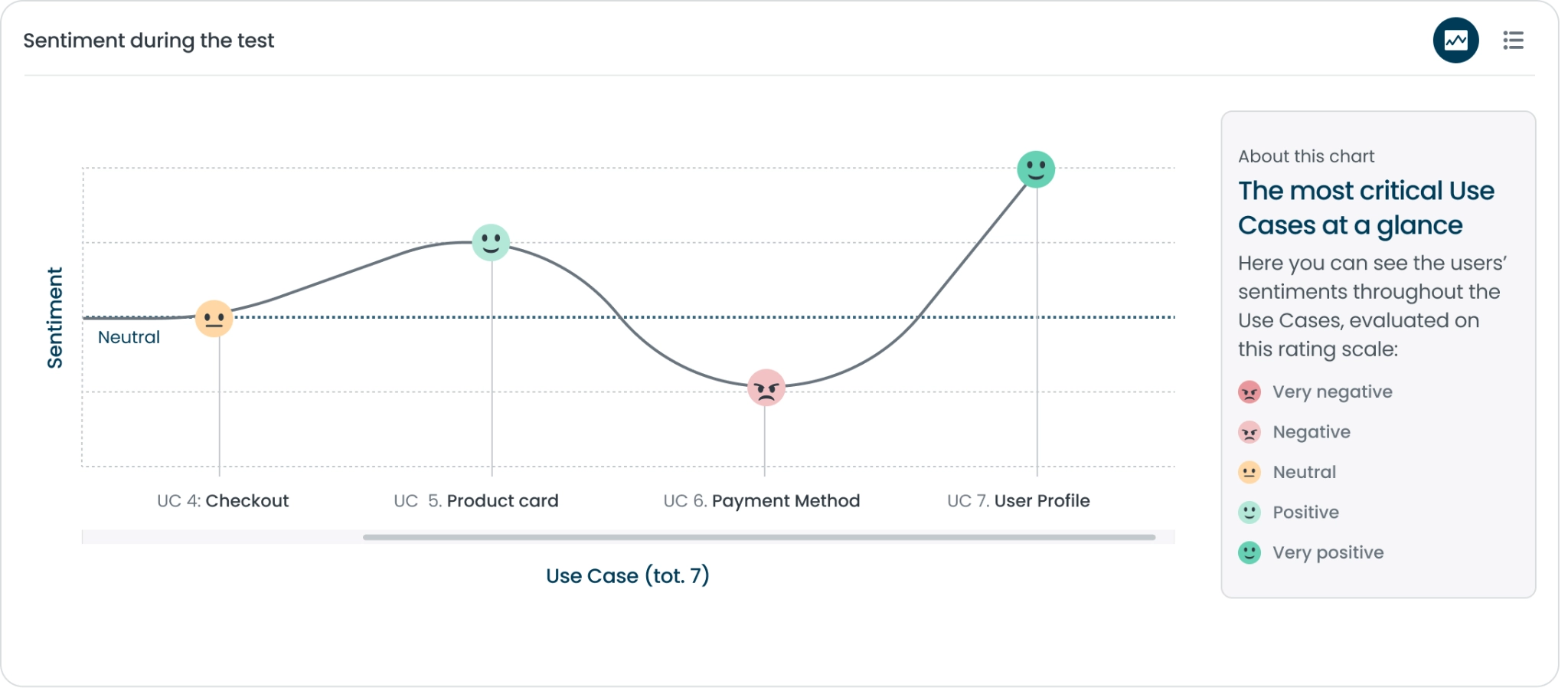Open the Use Case axis label
Image resolution: width=1568 pixels, height=688 pixels.
628,575
